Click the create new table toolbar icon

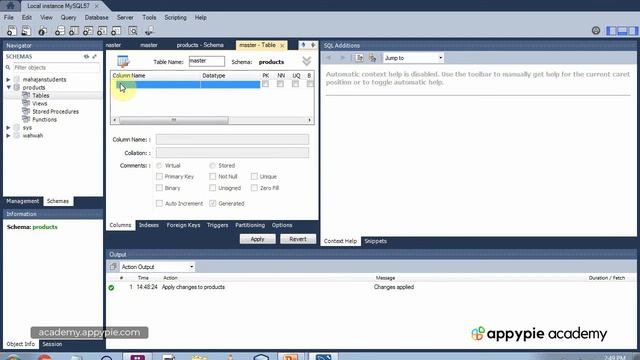pos(74,31)
